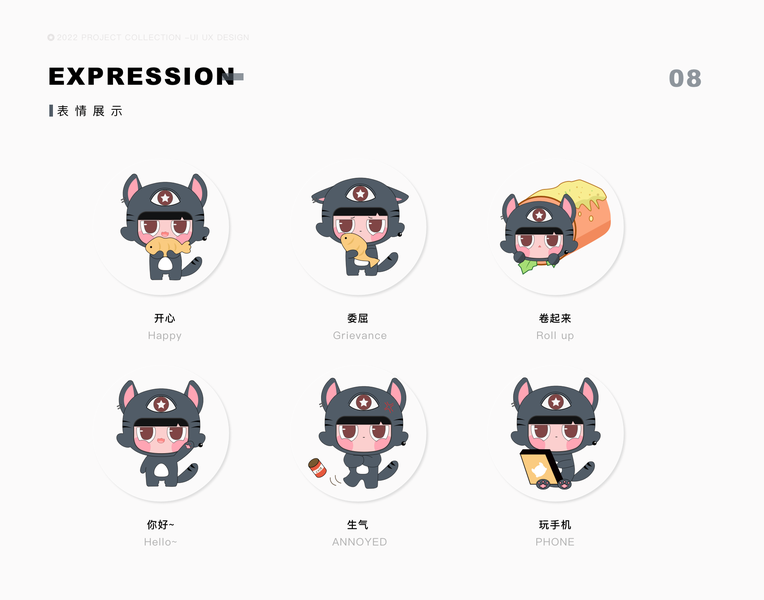Screen dimensions: 764x600
Task: Click the 2022 Project Collection header text
Action: coord(149,38)
